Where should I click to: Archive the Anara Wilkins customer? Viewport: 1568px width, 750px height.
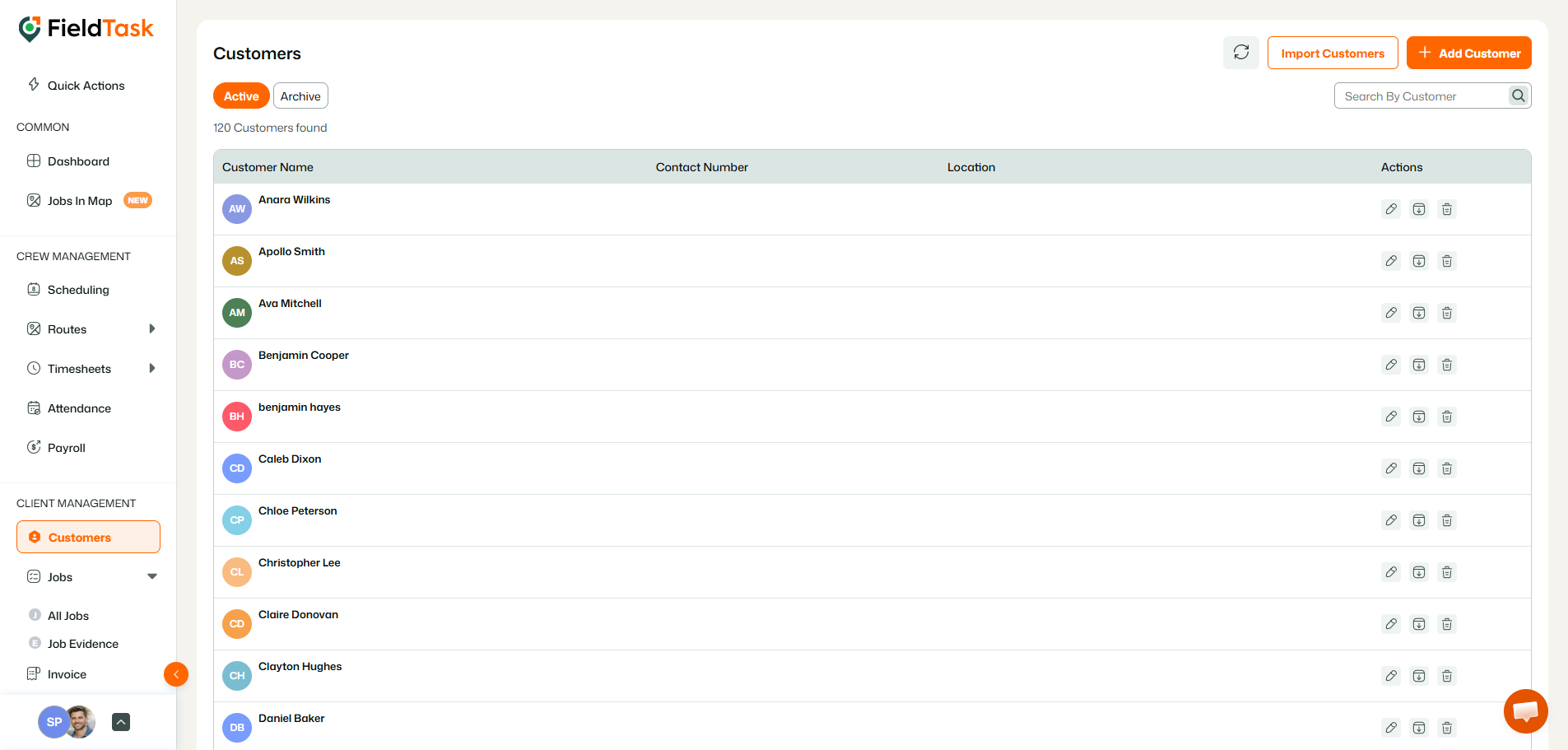[x=1419, y=209]
